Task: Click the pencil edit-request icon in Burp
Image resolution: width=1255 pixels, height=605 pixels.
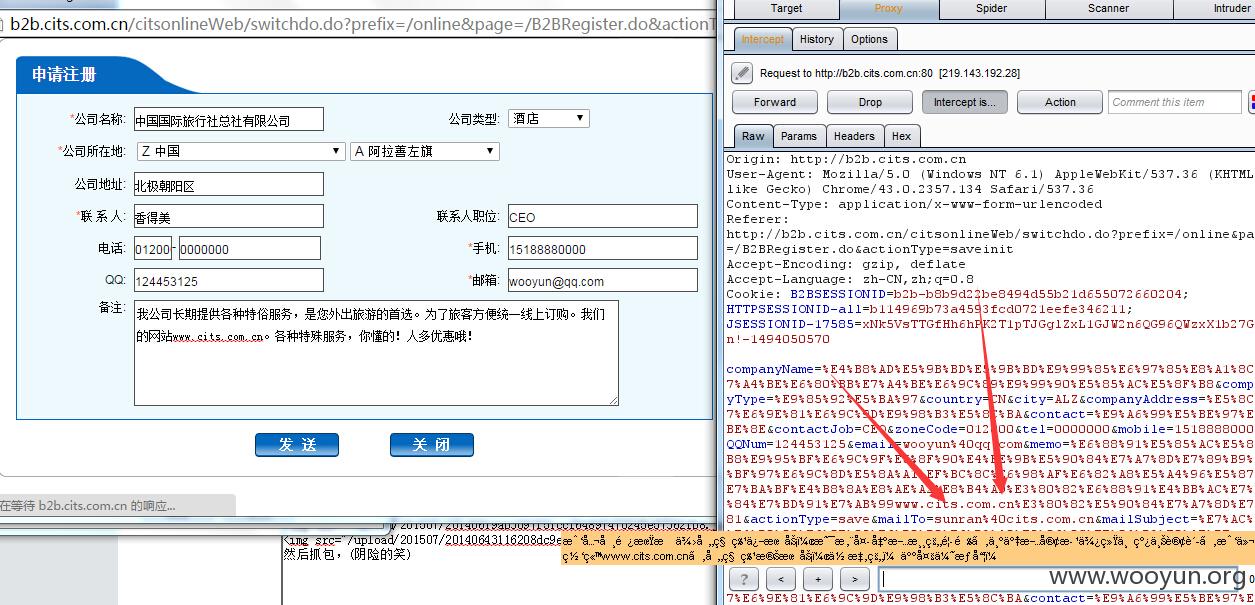Action: click(x=742, y=72)
